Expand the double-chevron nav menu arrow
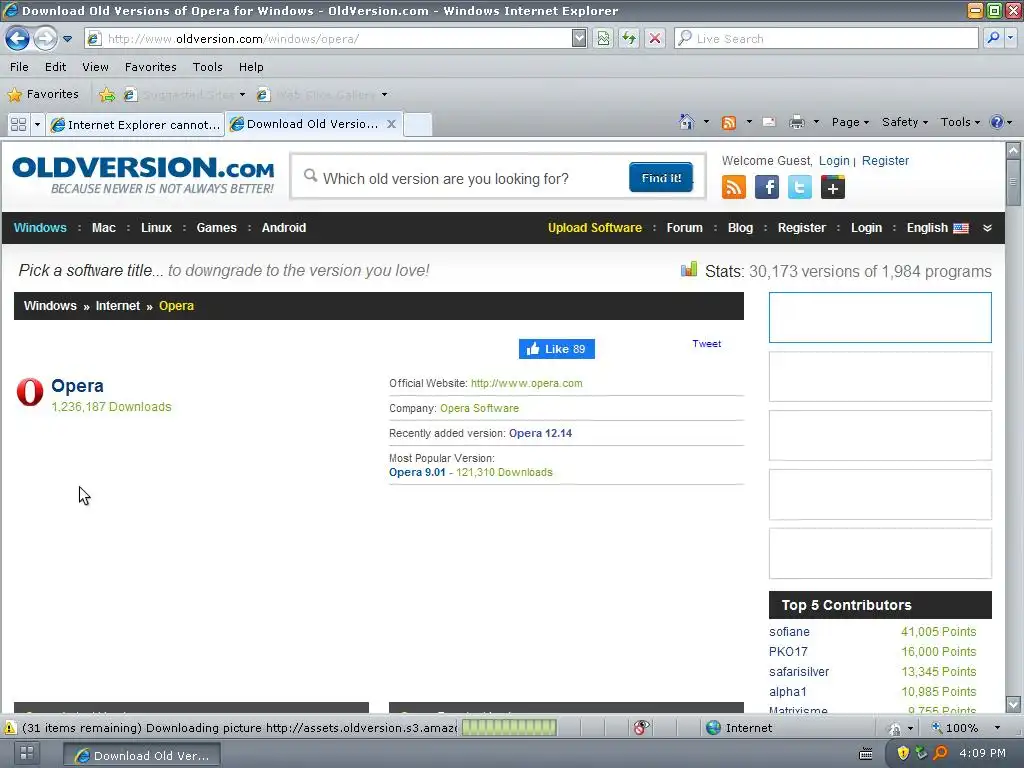 pos(987,228)
